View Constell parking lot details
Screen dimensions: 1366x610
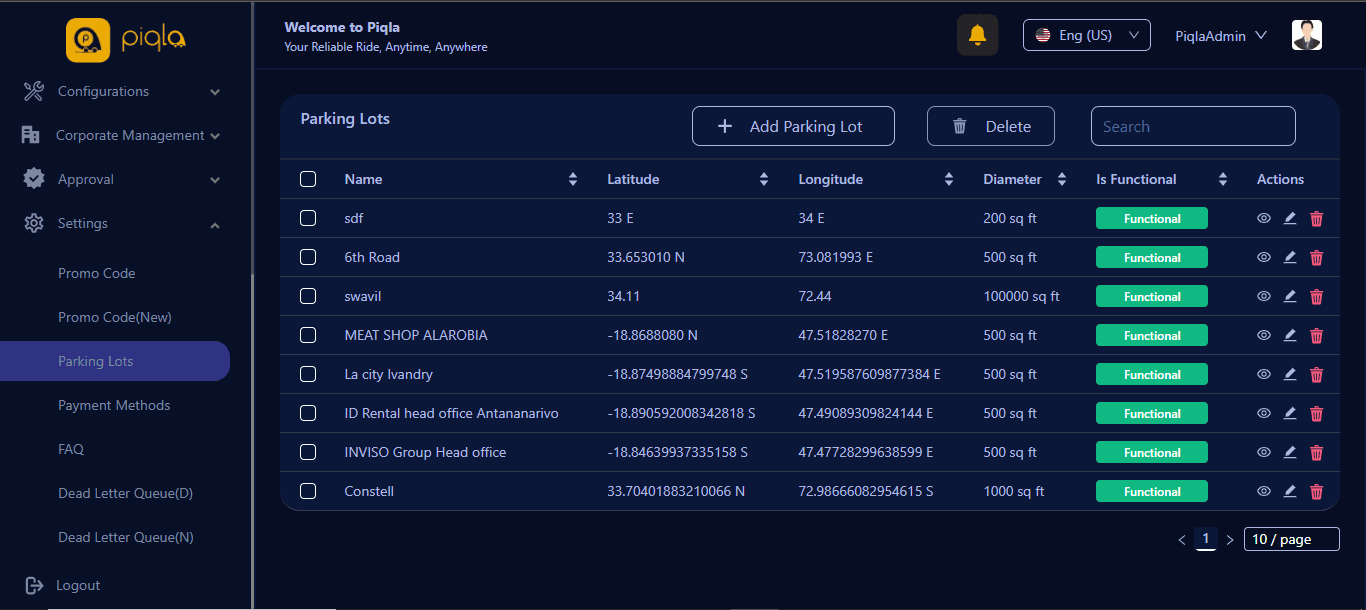tap(1264, 491)
